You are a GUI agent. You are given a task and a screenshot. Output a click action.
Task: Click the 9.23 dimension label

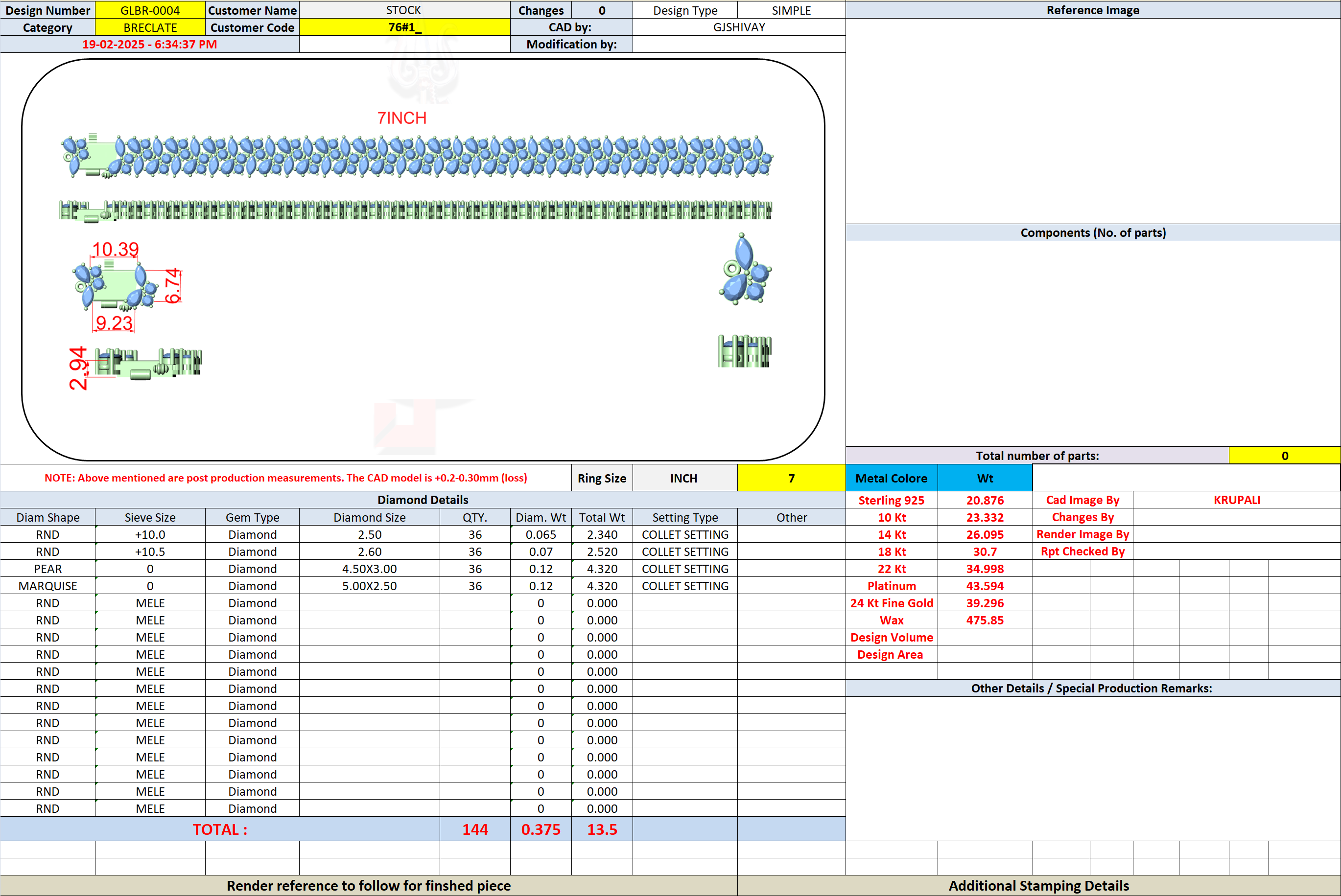(x=115, y=323)
